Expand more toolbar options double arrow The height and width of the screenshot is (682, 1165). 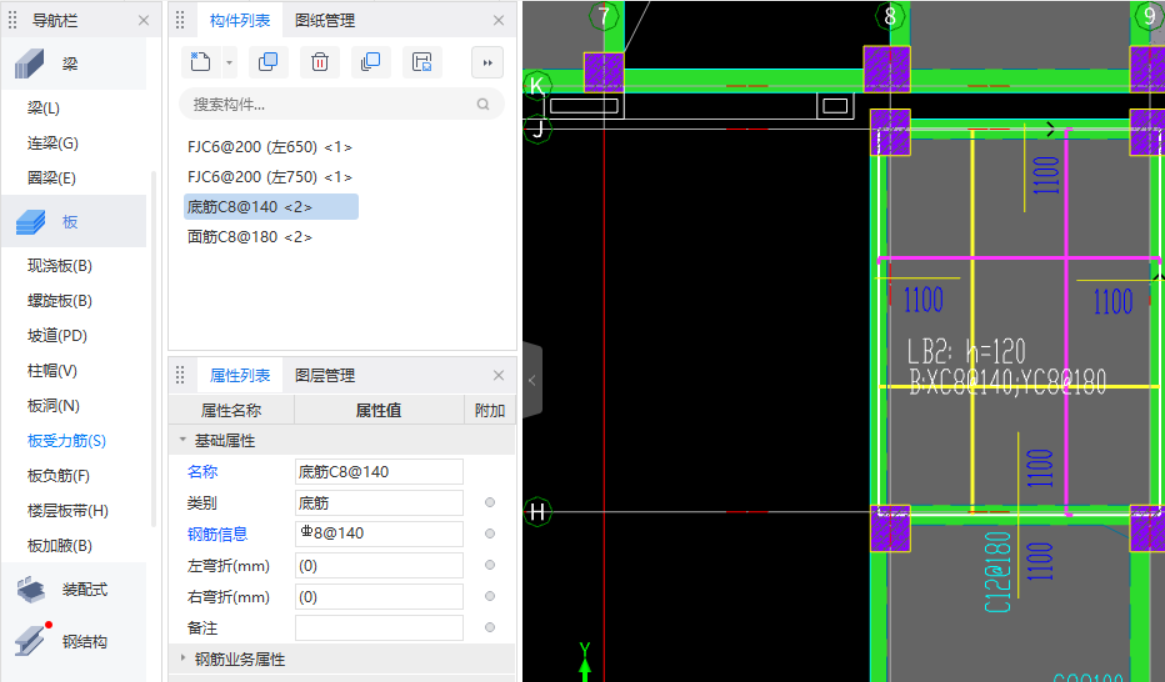click(487, 63)
